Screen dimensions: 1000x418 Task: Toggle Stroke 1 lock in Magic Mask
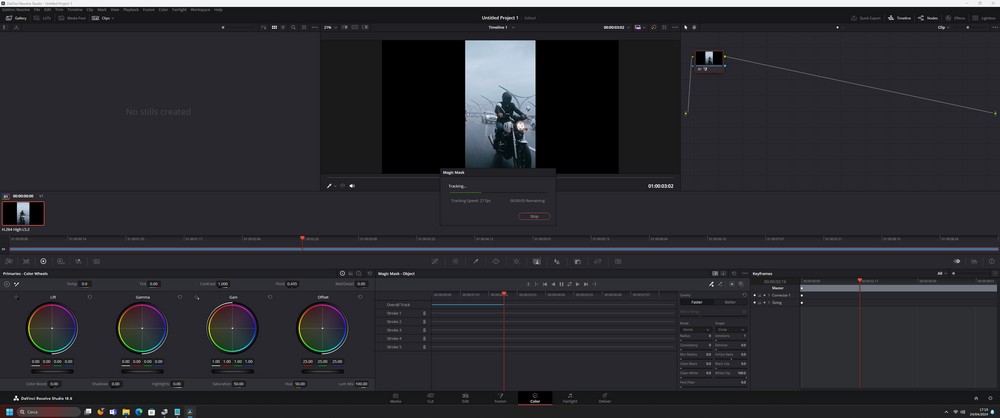[x=424, y=313]
